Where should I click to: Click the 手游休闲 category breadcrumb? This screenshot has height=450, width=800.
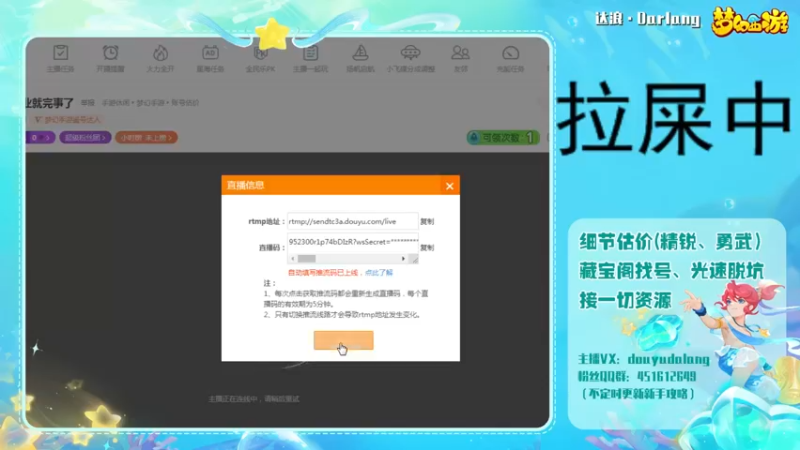pyautogui.click(x=116, y=103)
